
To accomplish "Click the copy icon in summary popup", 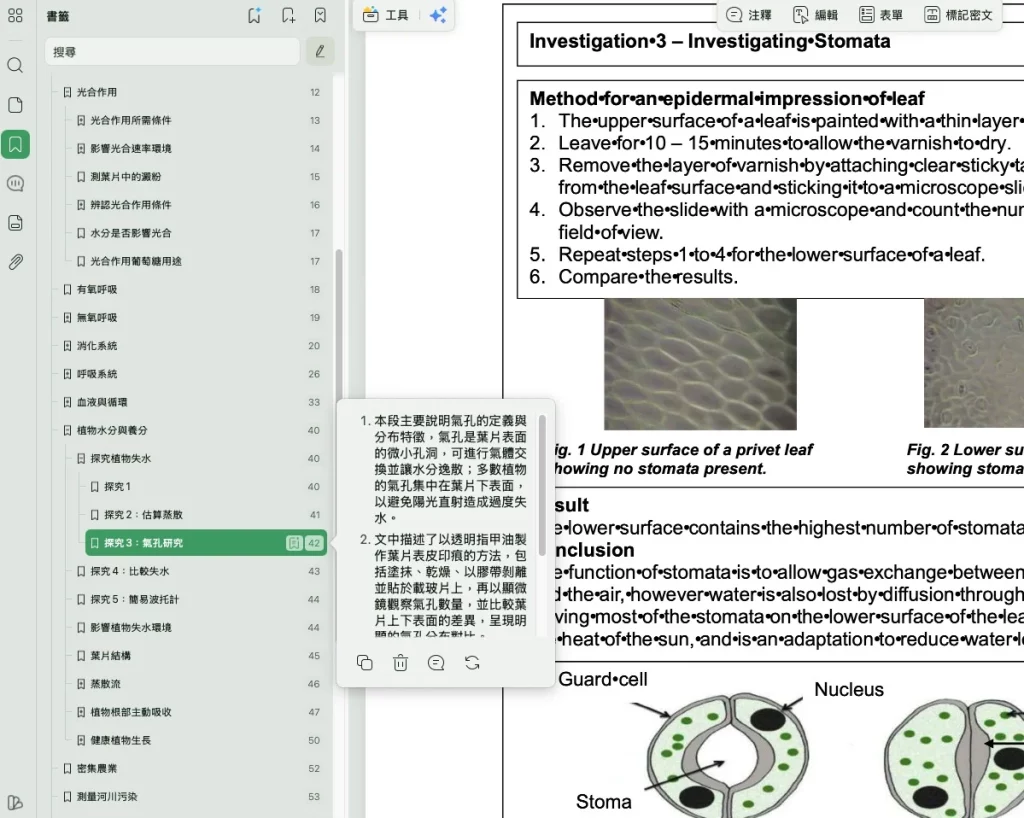I will pos(365,663).
